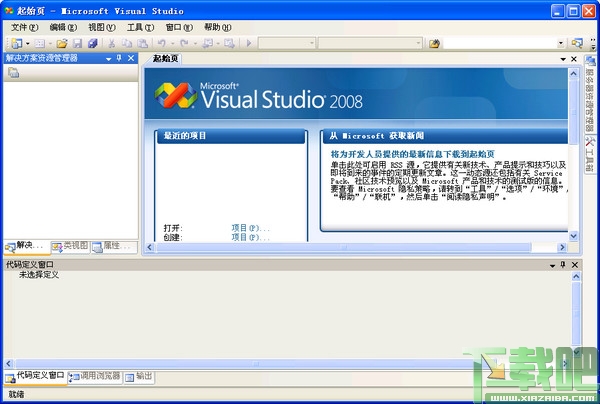The image size is (600, 404).
Task: Close the 解决方案资源管理器 panel
Action: 131,58
